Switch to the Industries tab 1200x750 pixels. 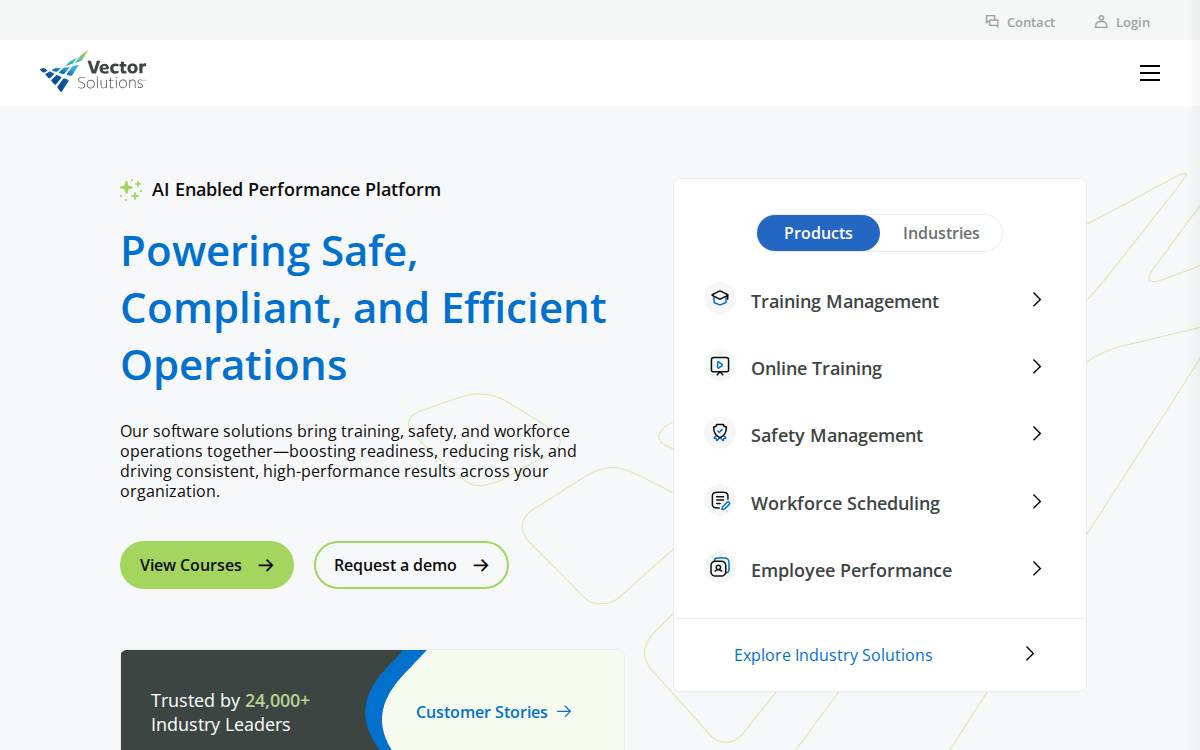pyautogui.click(x=941, y=233)
